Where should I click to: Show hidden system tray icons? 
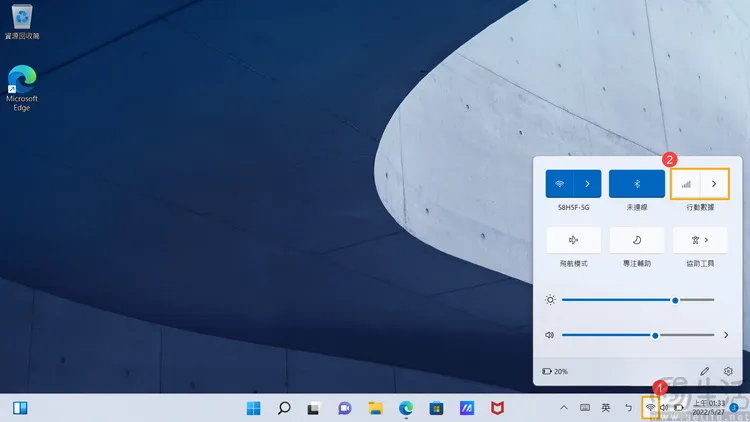coord(563,408)
